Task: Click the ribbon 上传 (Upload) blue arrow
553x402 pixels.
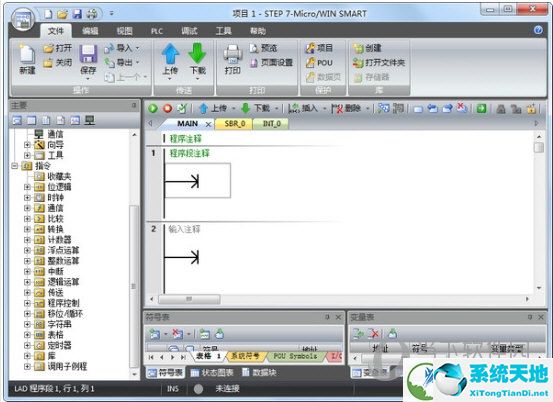Action: coord(170,54)
